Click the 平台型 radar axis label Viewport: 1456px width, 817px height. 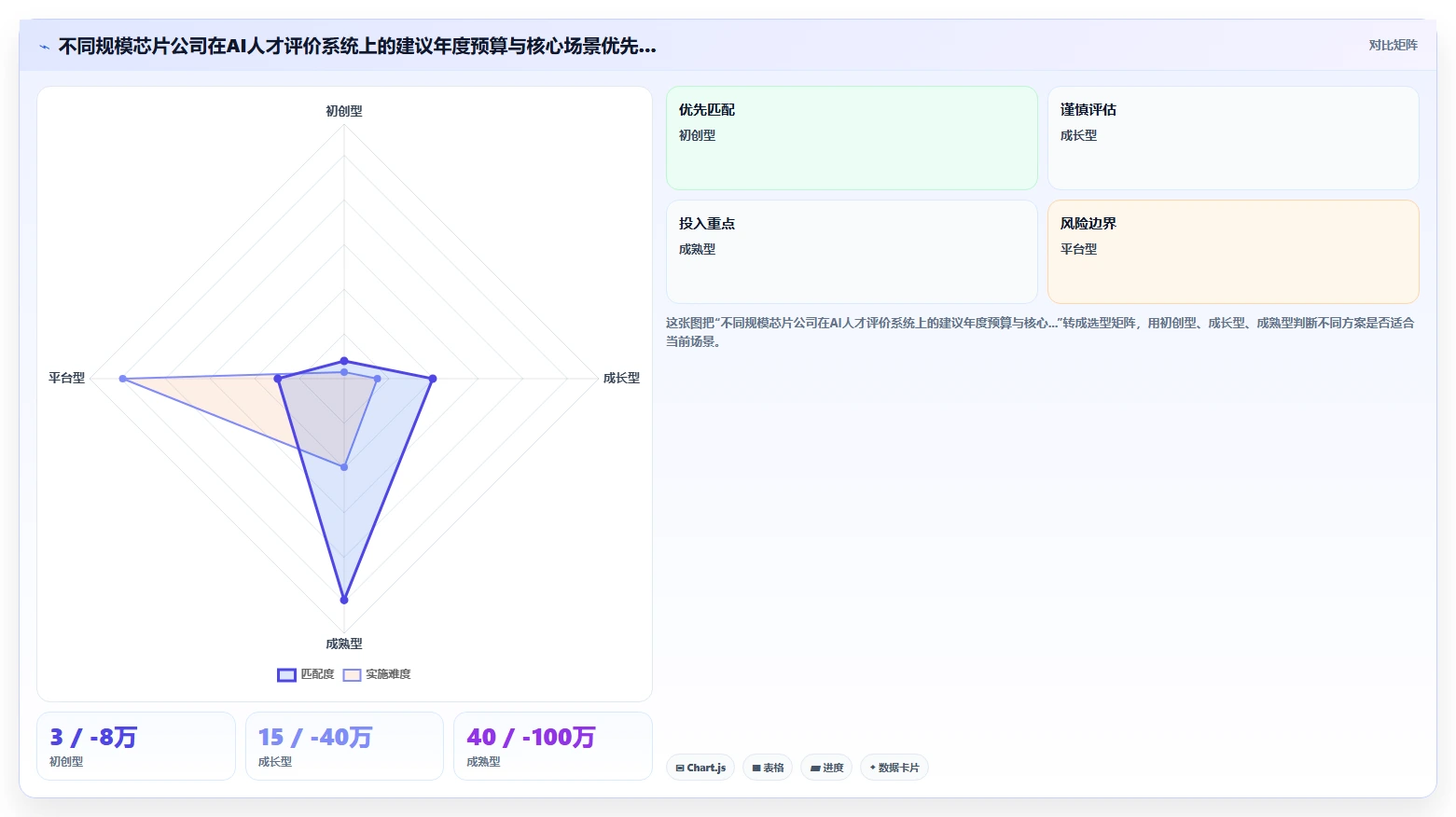pos(67,378)
